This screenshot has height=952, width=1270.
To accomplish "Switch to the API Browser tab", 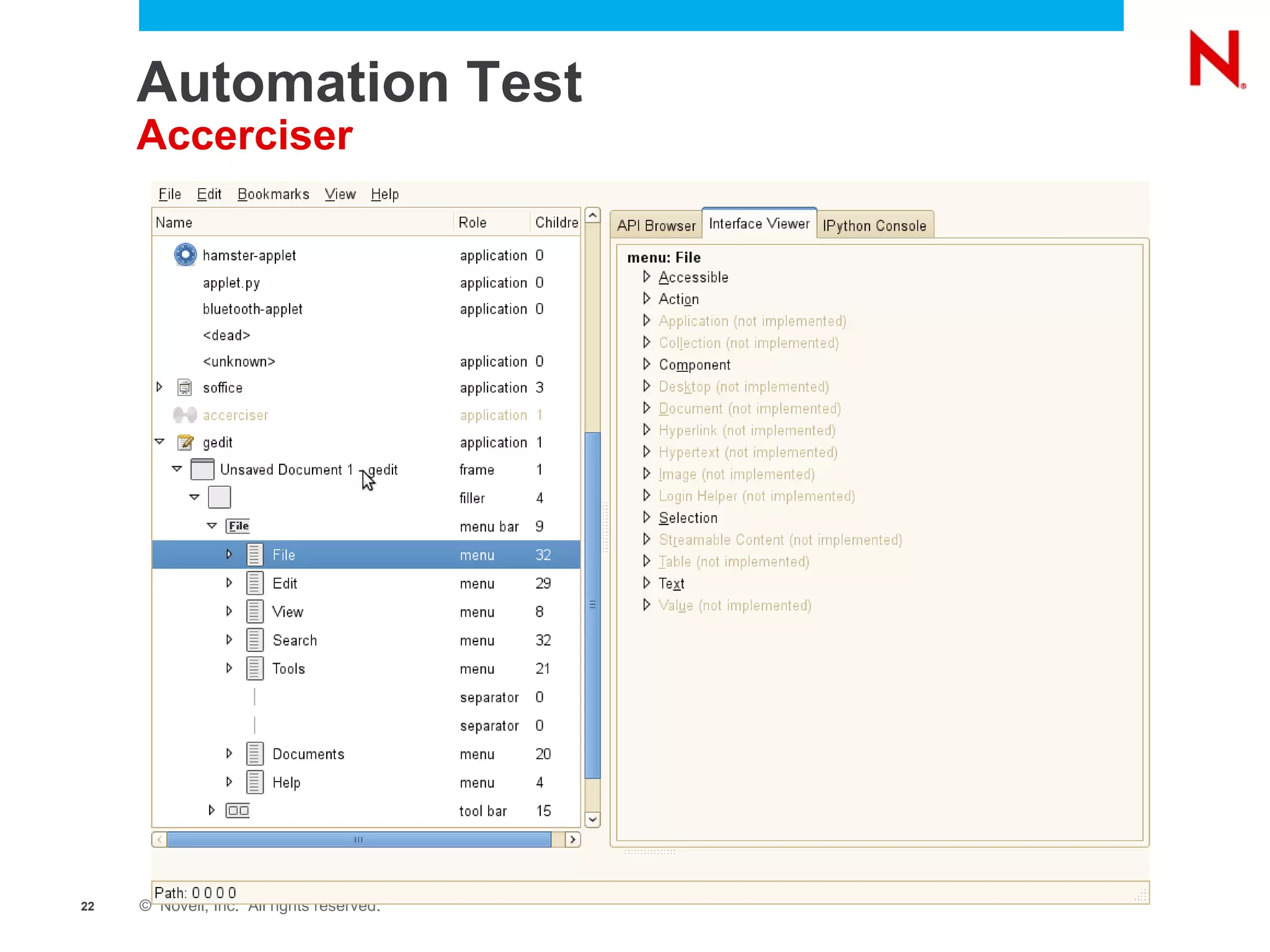I will click(656, 226).
